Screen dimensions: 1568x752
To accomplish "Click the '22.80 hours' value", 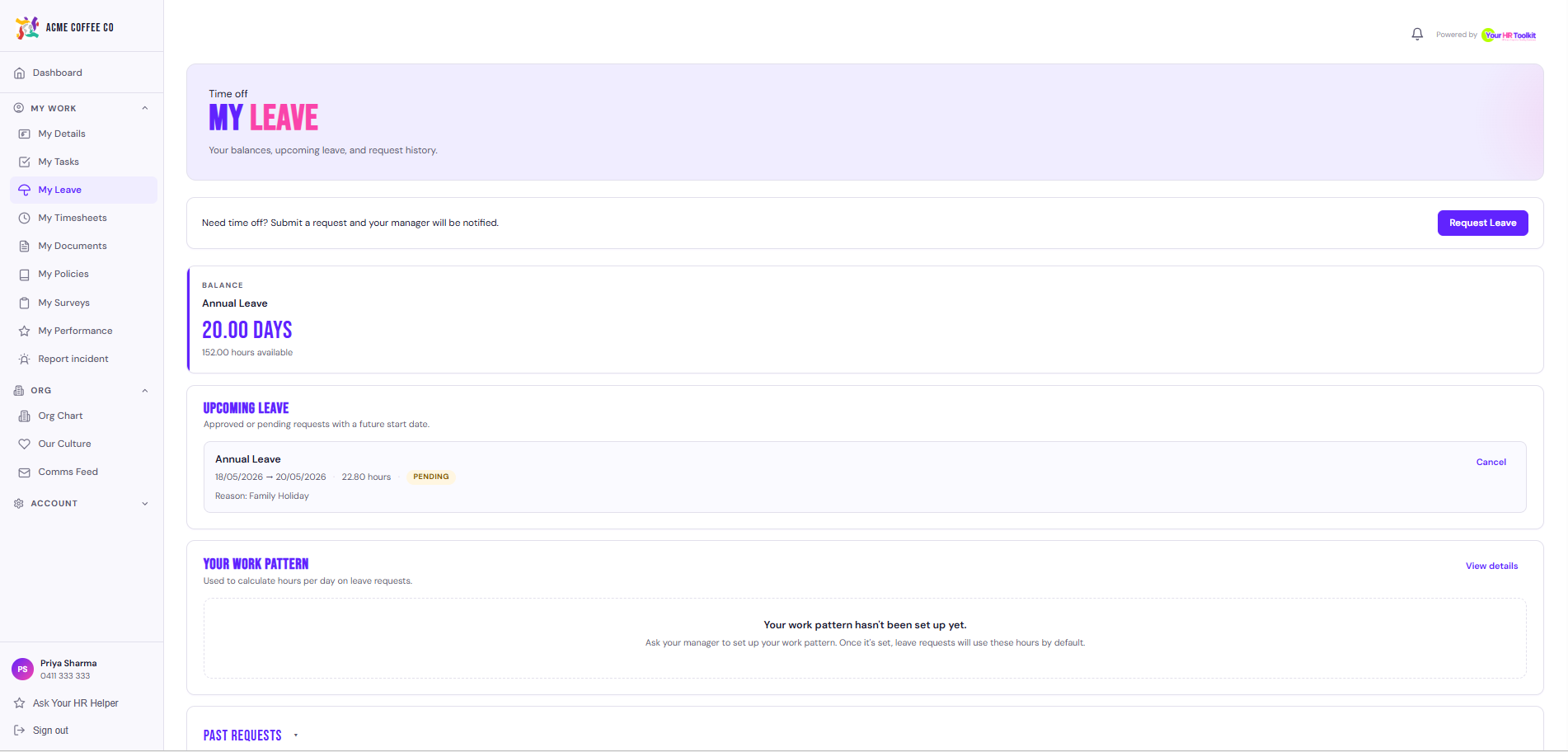I will (x=366, y=477).
